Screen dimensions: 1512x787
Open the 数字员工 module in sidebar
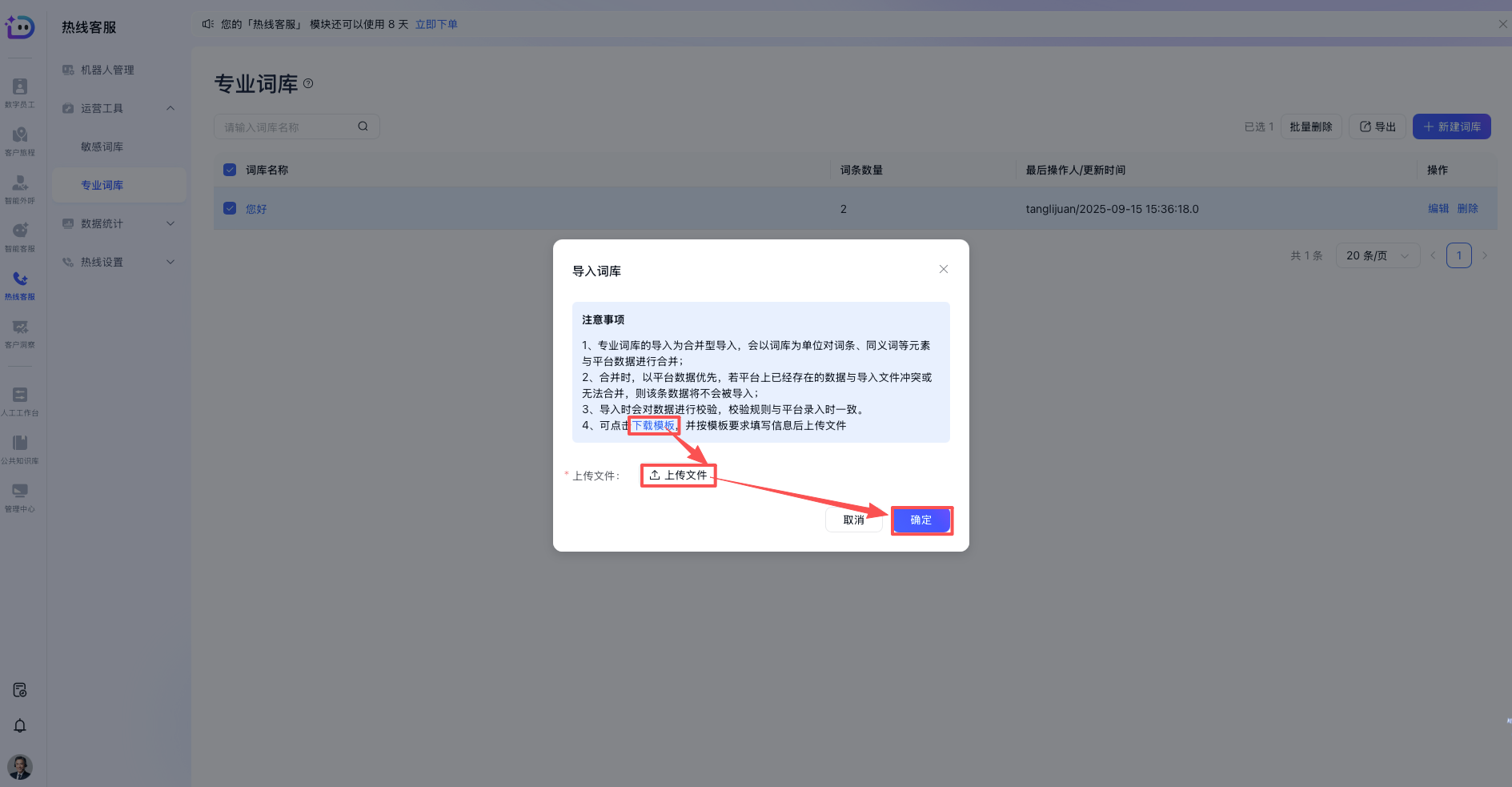[x=20, y=90]
